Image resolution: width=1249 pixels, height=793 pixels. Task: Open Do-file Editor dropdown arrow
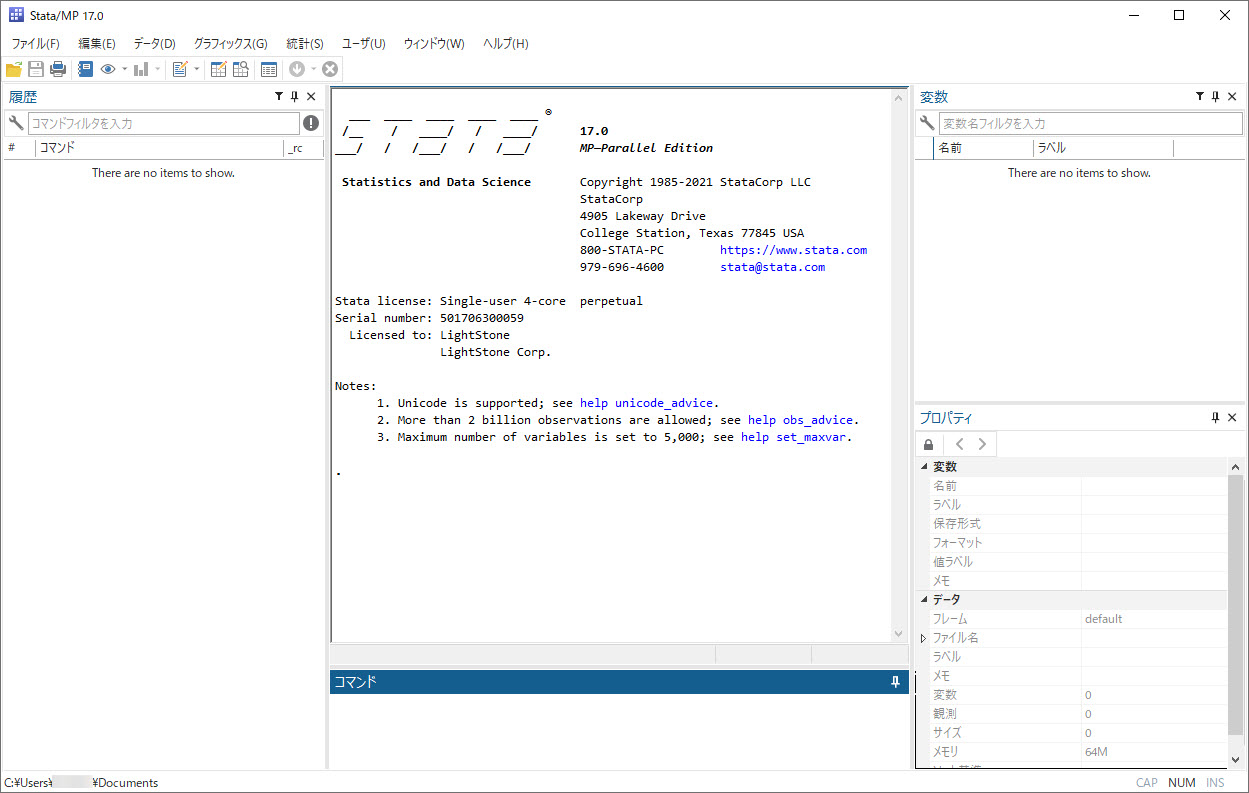click(x=196, y=69)
